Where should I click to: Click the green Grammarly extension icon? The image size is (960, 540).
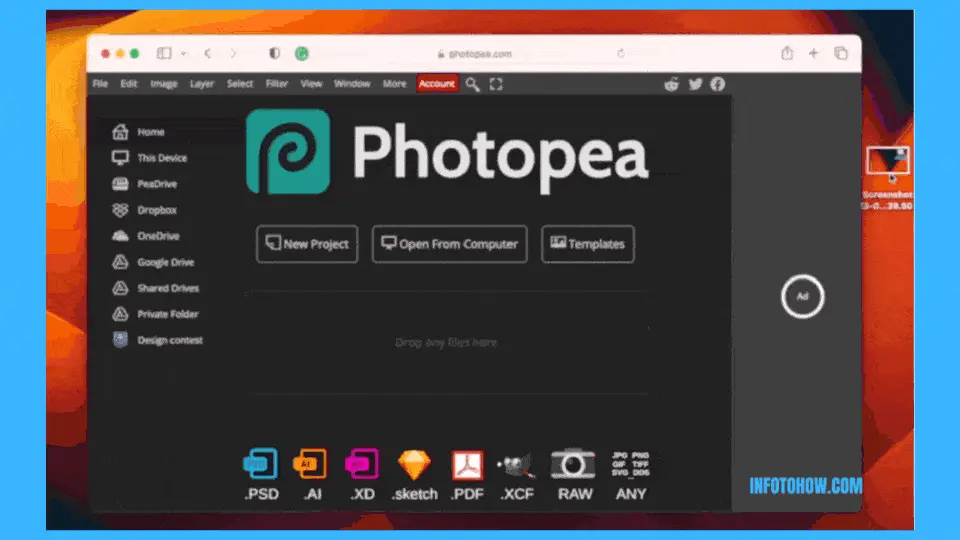[x=302, y=53]
